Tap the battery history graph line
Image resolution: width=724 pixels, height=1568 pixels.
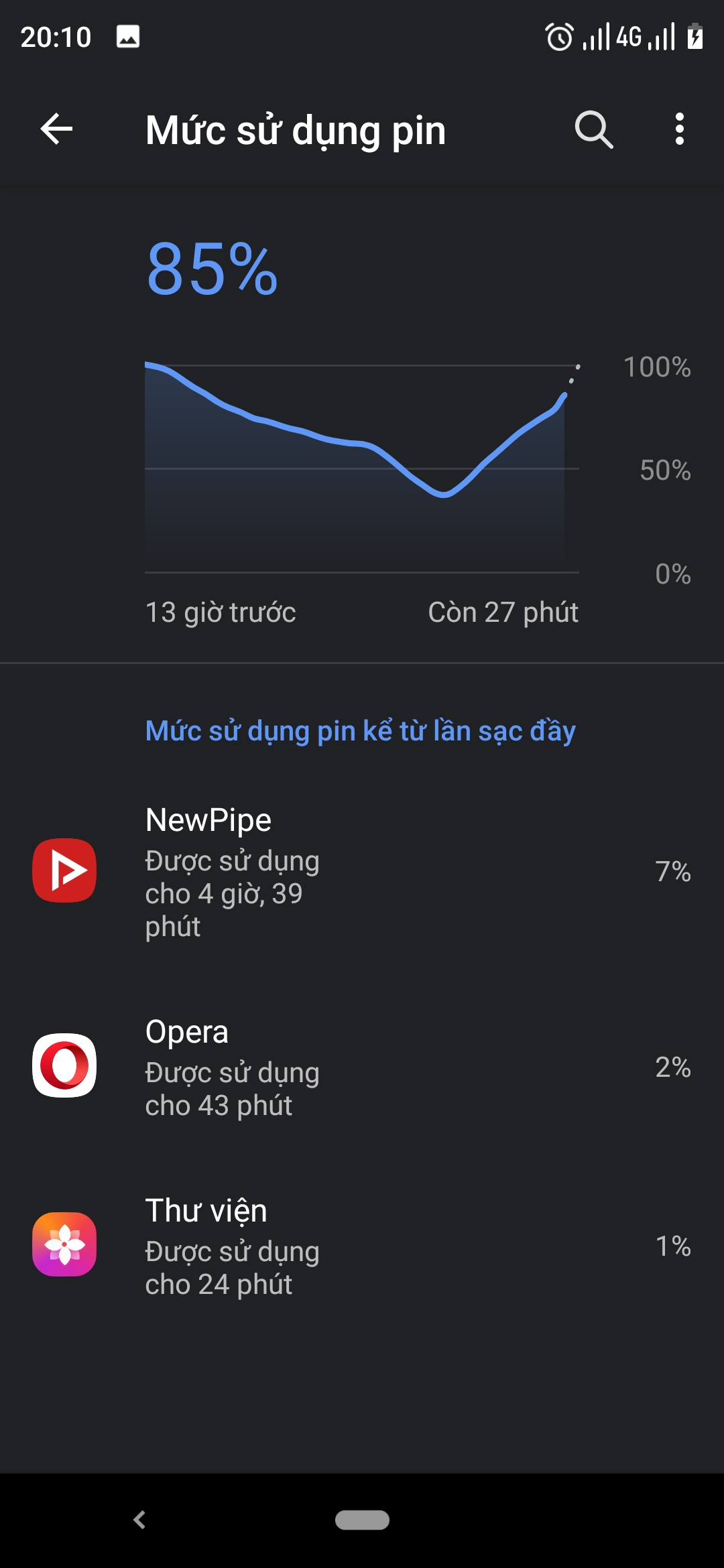[x=362, y=444]
